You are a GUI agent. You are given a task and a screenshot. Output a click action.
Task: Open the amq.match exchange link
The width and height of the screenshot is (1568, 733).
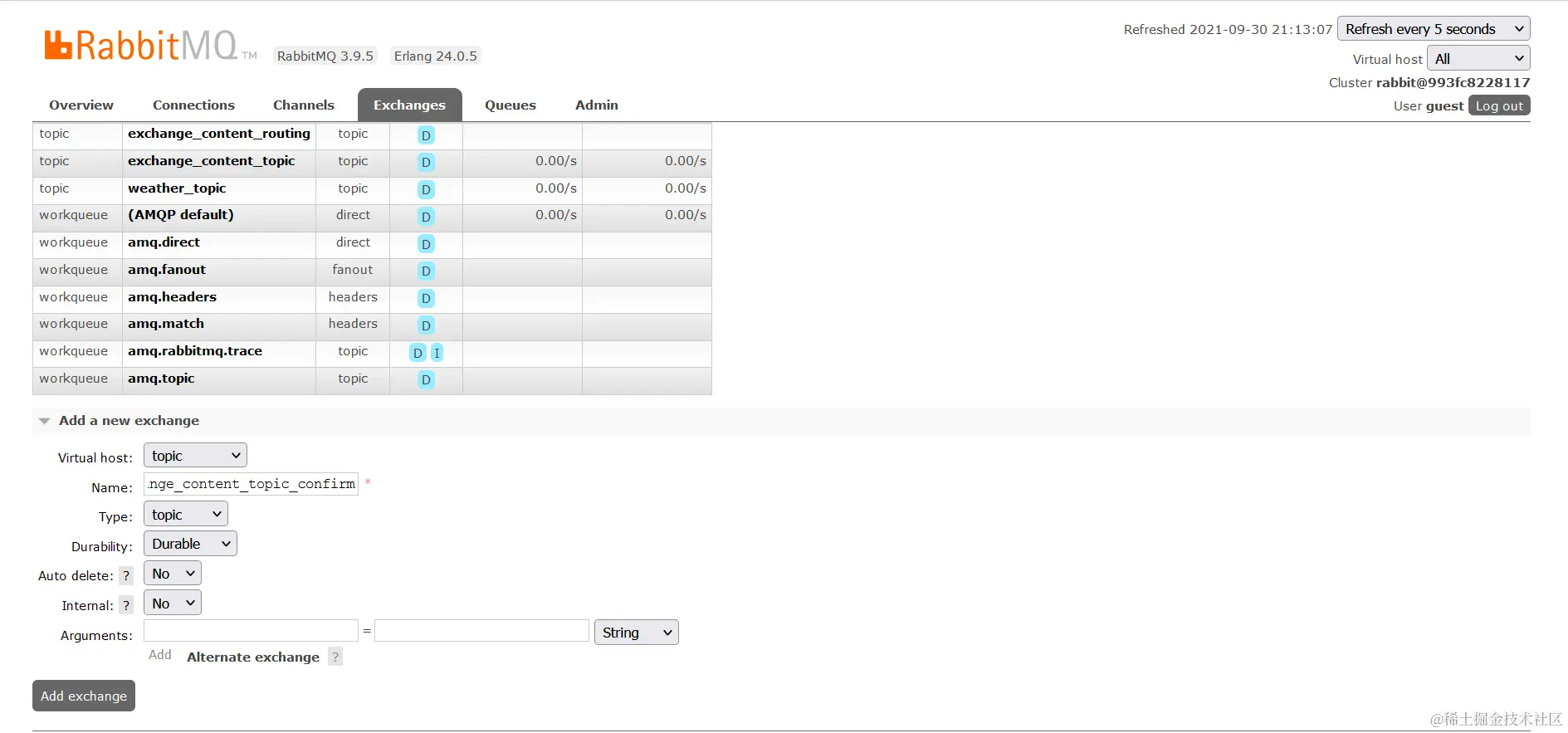click(x=166, y=324)
